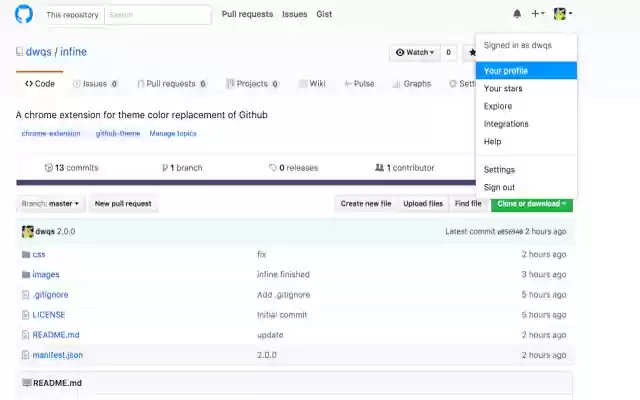The image size is (640, 400).
Task: Click Gist in top navigation
Action: [324, 14]
